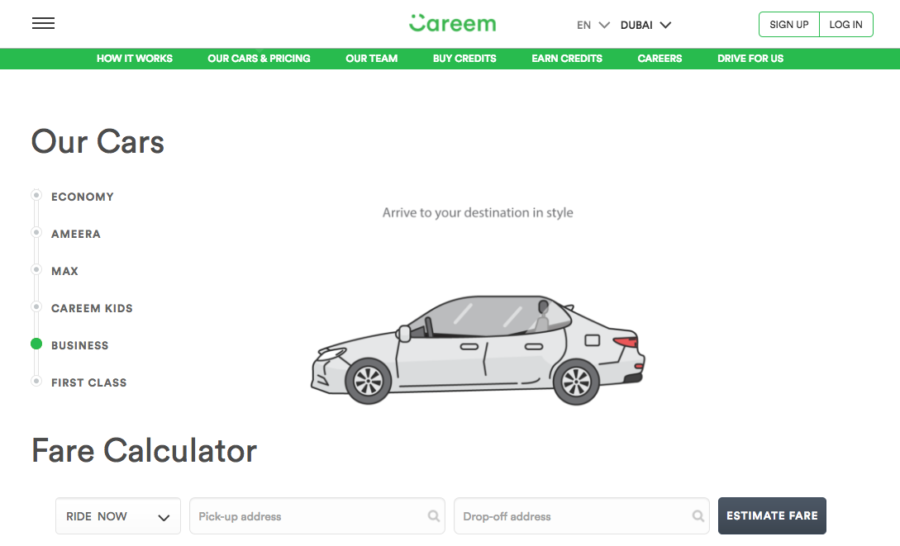Choose the Careem Kids label
900x546 pixels.
[x=92, y=308]
